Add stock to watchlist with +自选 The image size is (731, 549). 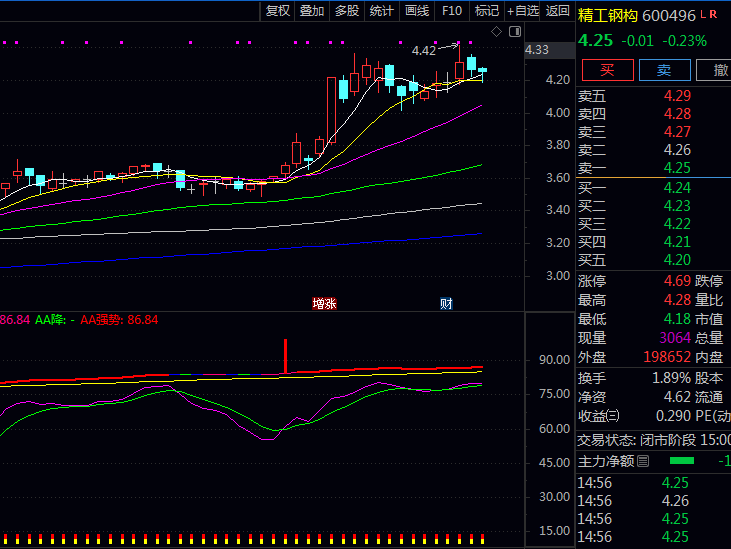(x=523, y=11)
